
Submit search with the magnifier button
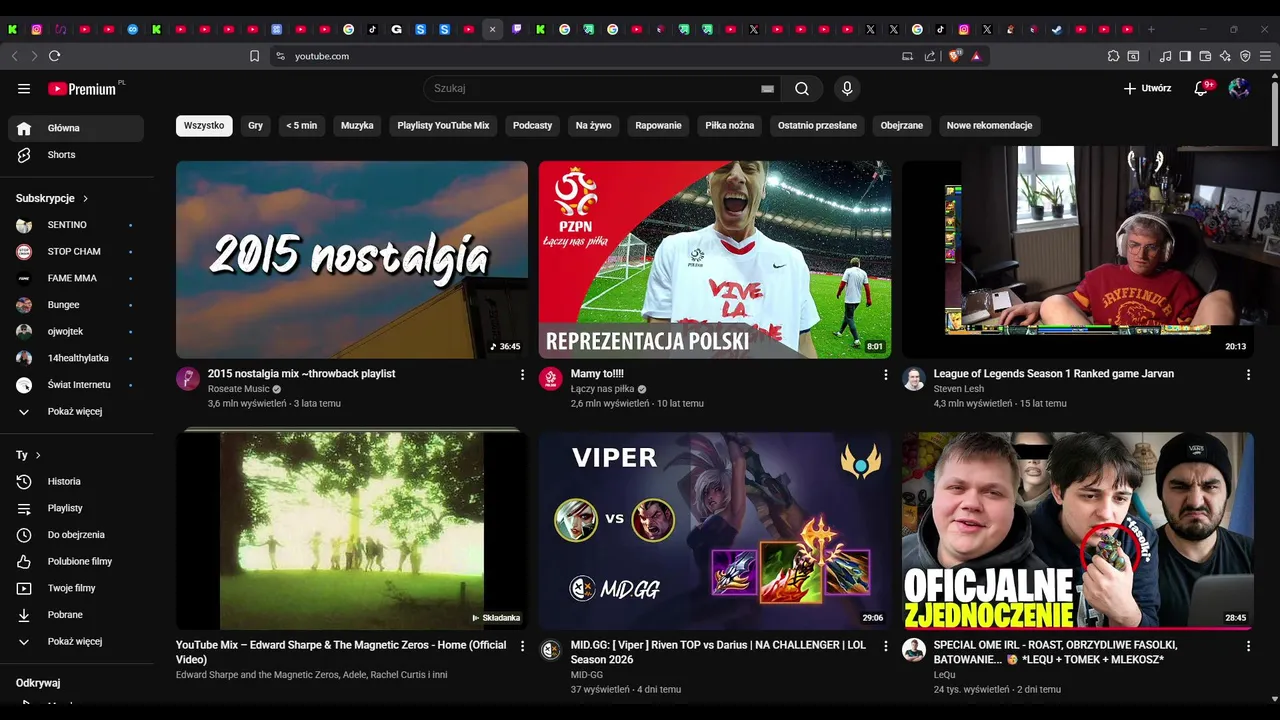(802, 89)
